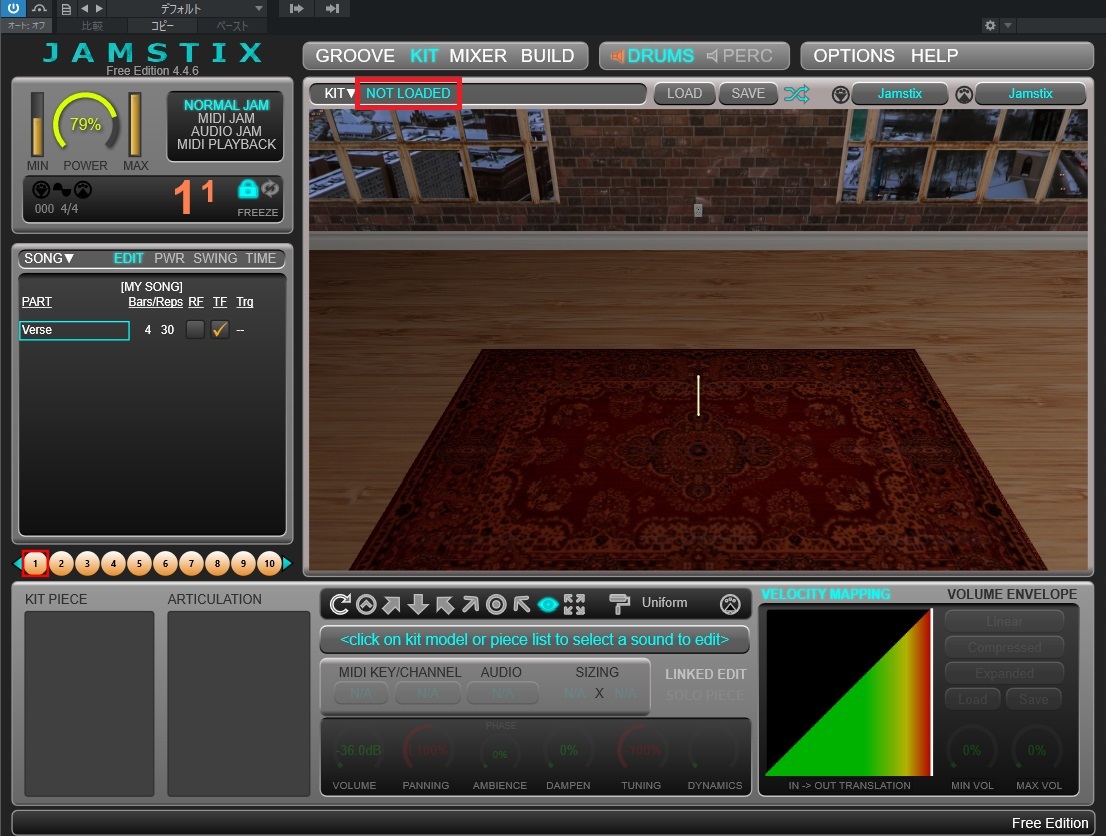This screenshot has width=1106, height=836.
Task: Click the rotate view icon in kit toolbar
Action: click(340, 604)
